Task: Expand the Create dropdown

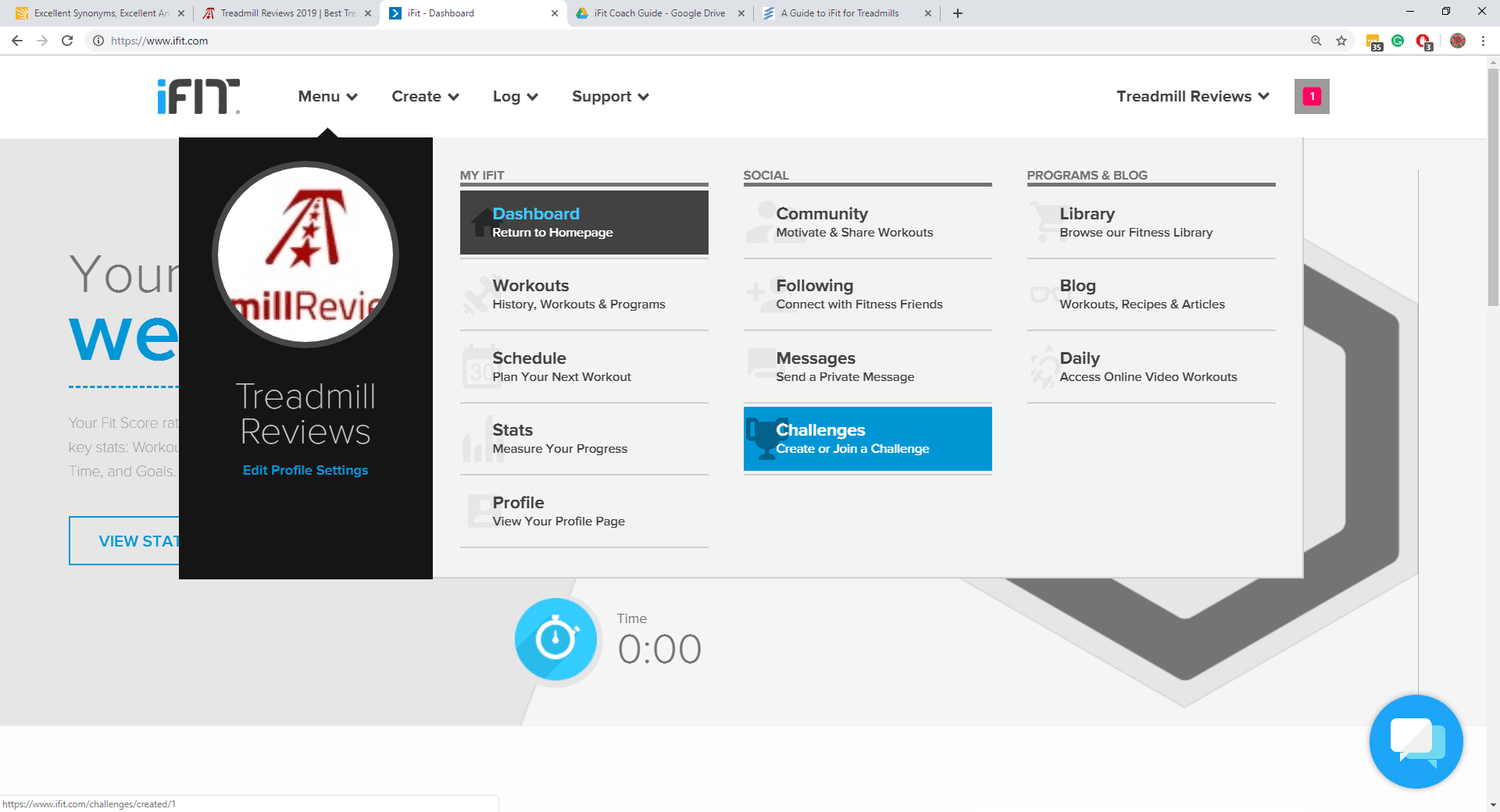Action: pyautogui.click(x=425, y=96)
